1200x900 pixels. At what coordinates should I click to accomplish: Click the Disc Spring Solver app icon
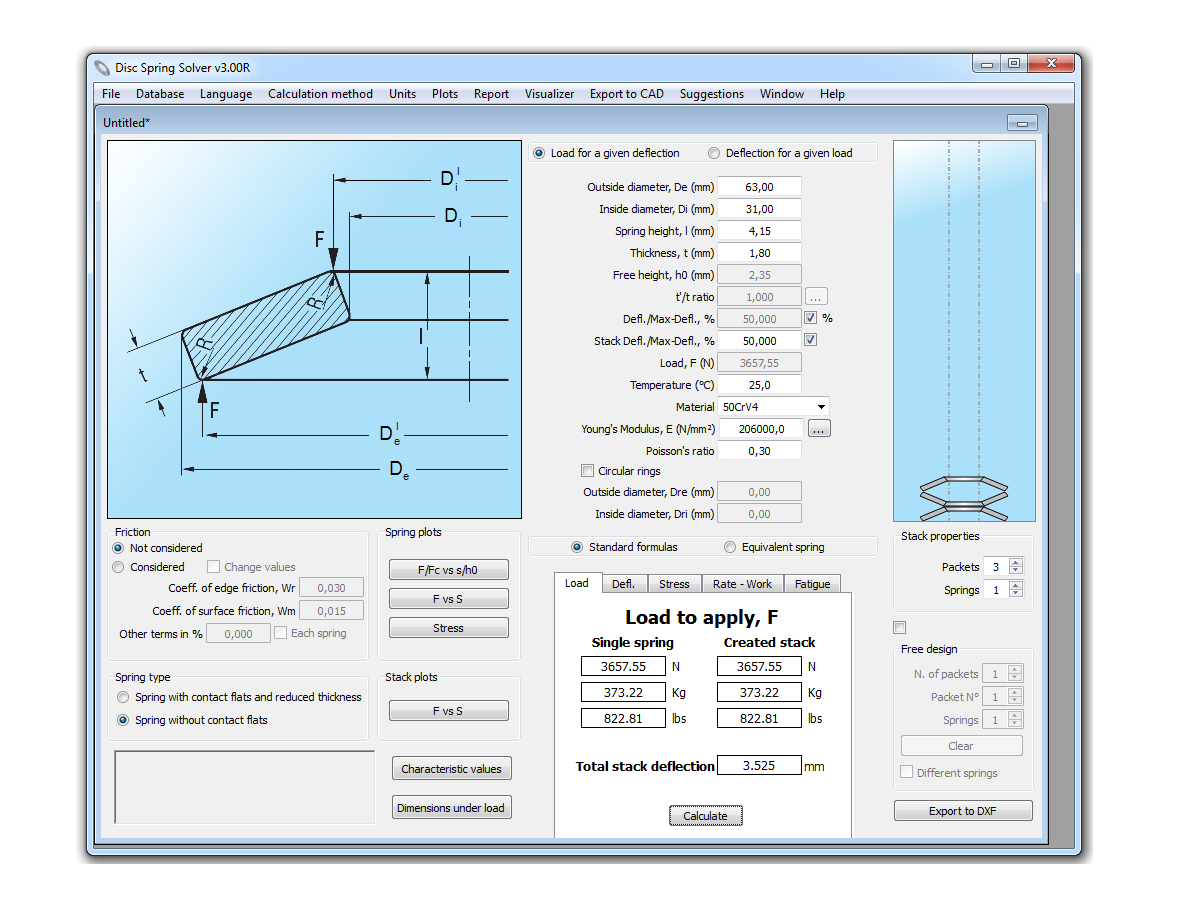point(103,68)
